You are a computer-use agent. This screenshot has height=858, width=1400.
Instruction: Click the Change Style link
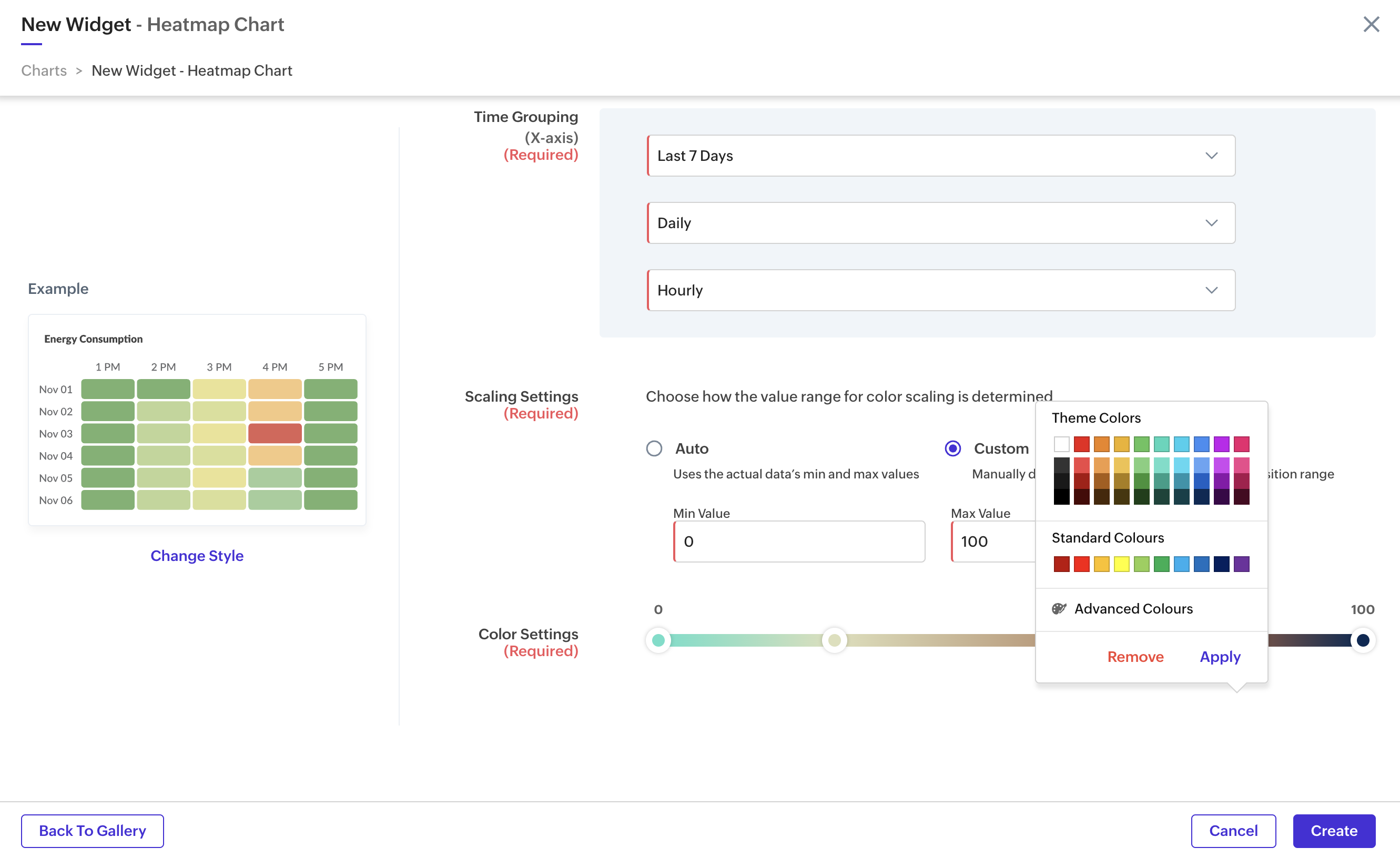197,555
